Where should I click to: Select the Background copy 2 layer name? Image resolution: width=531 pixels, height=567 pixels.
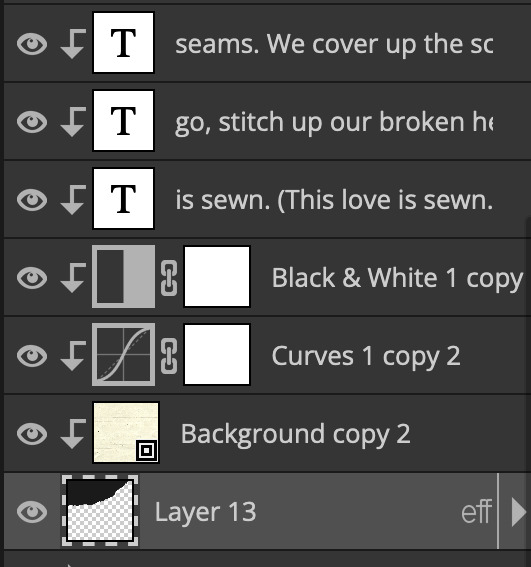pyautogui.click(x=296, y=434)
